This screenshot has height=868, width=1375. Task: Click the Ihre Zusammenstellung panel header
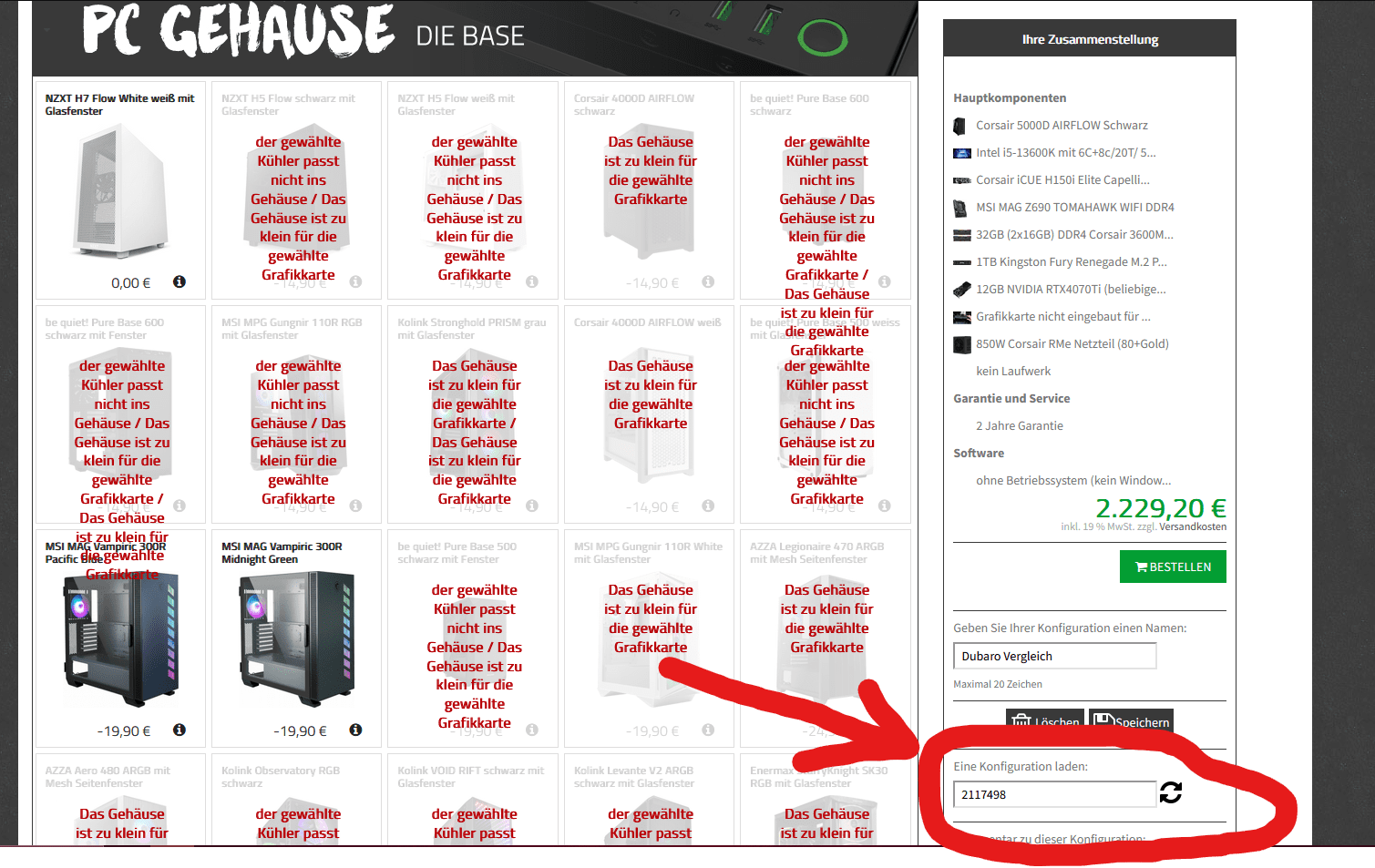click(x=1090, y=39)
